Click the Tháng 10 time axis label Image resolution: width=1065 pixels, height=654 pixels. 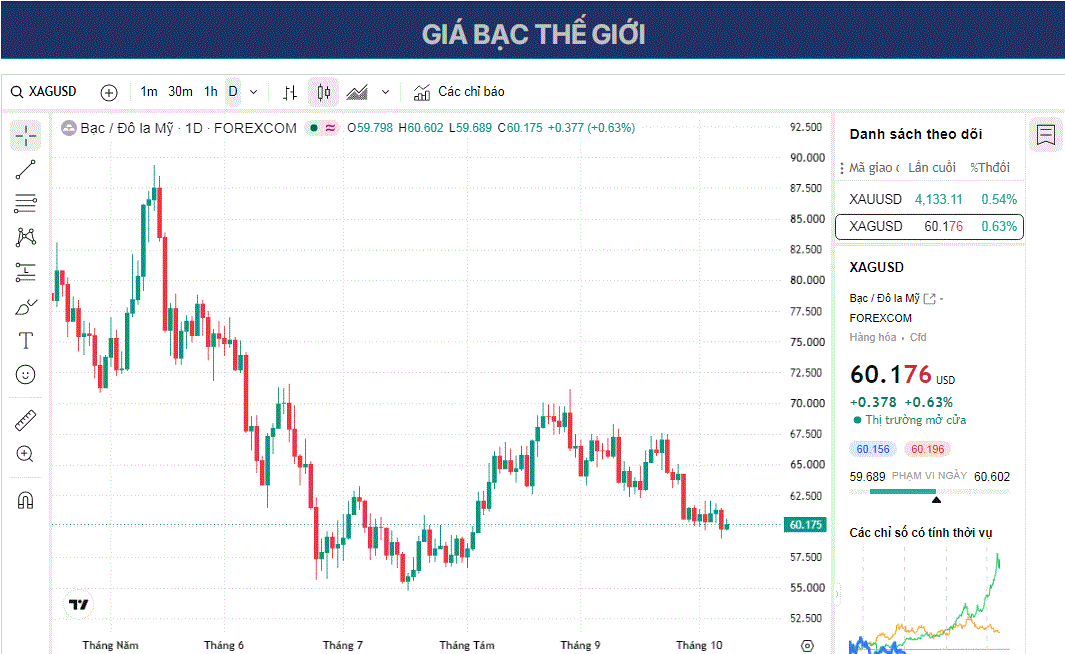[699, 645]
